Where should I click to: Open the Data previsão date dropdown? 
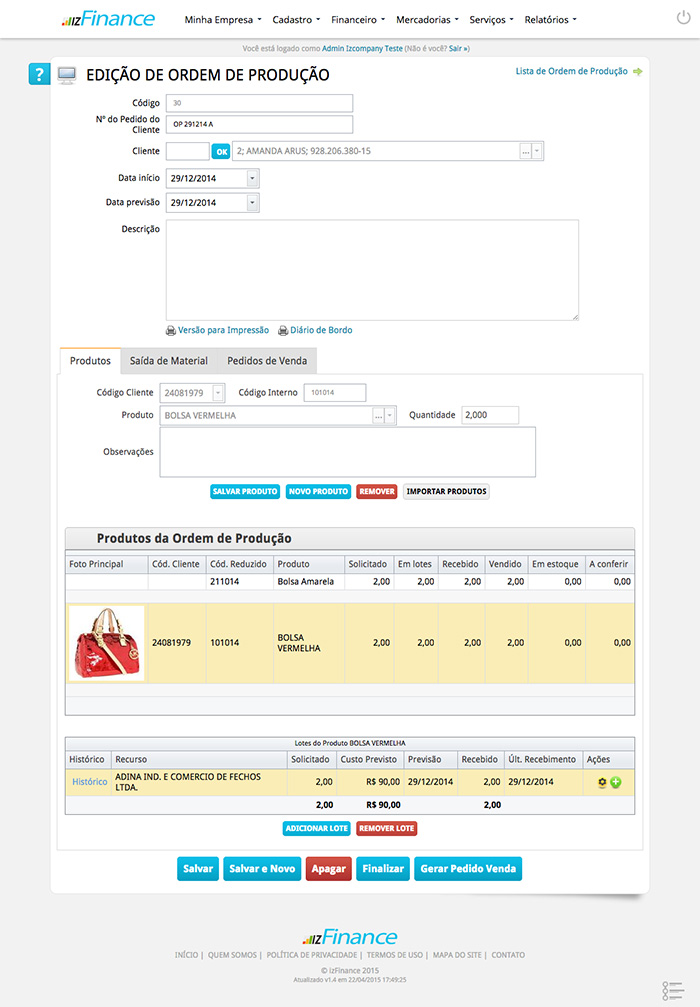click(252, 202)
